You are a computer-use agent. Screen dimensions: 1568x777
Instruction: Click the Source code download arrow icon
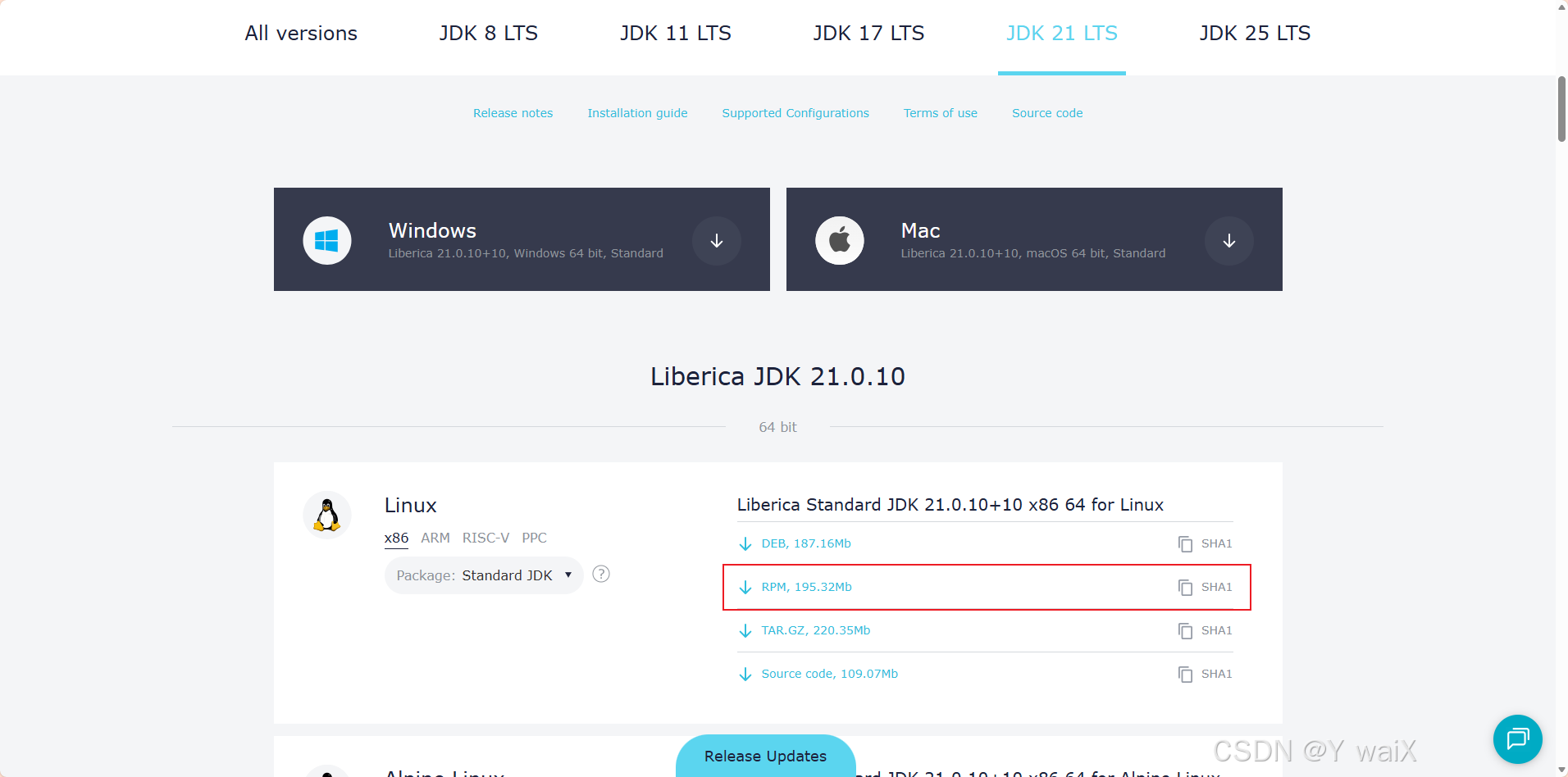pyautogui.click(x=745, y=675)
